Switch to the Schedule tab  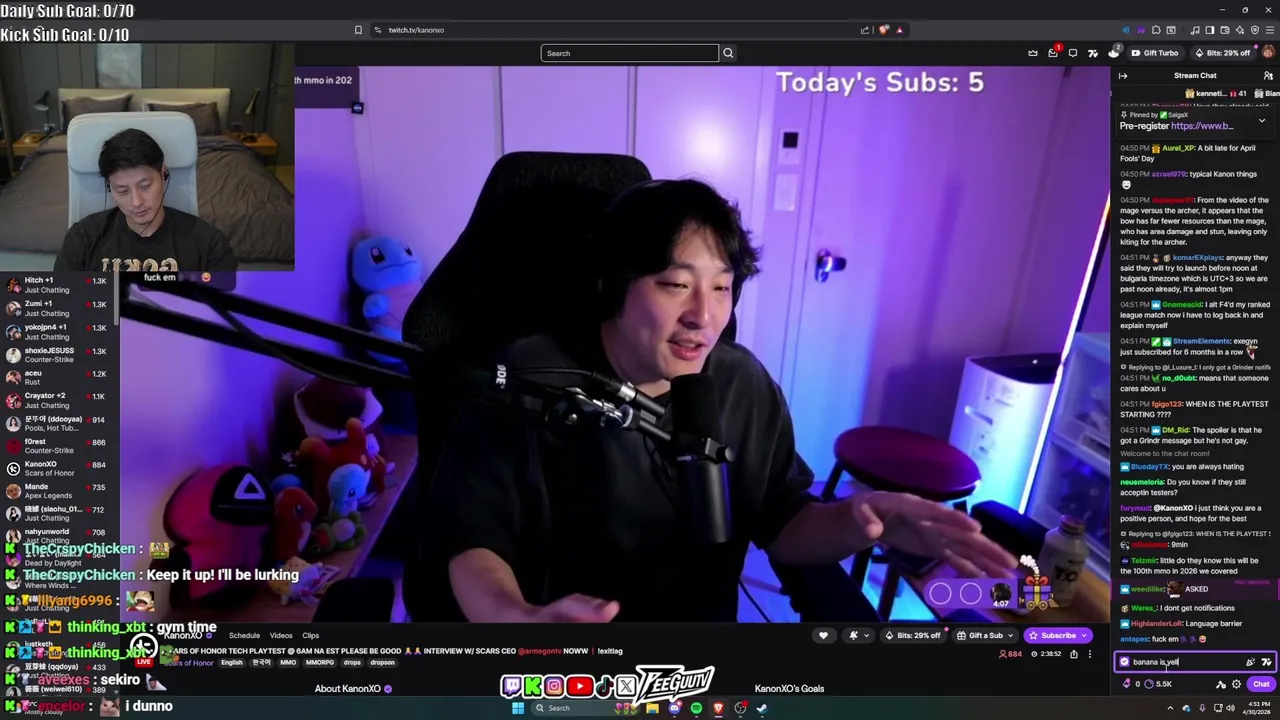(244, 636)
